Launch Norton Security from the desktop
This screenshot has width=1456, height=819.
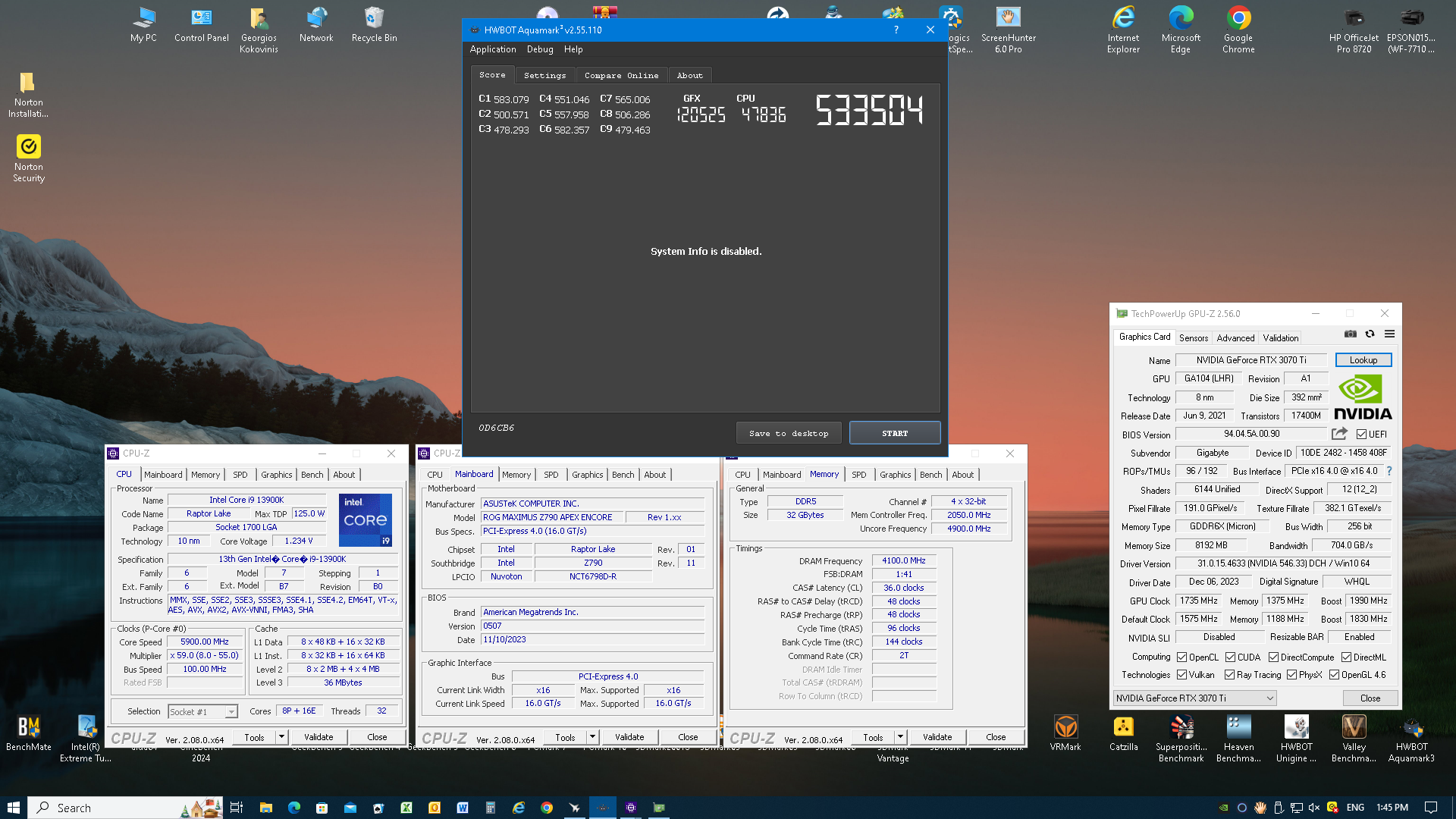[29, 158]
